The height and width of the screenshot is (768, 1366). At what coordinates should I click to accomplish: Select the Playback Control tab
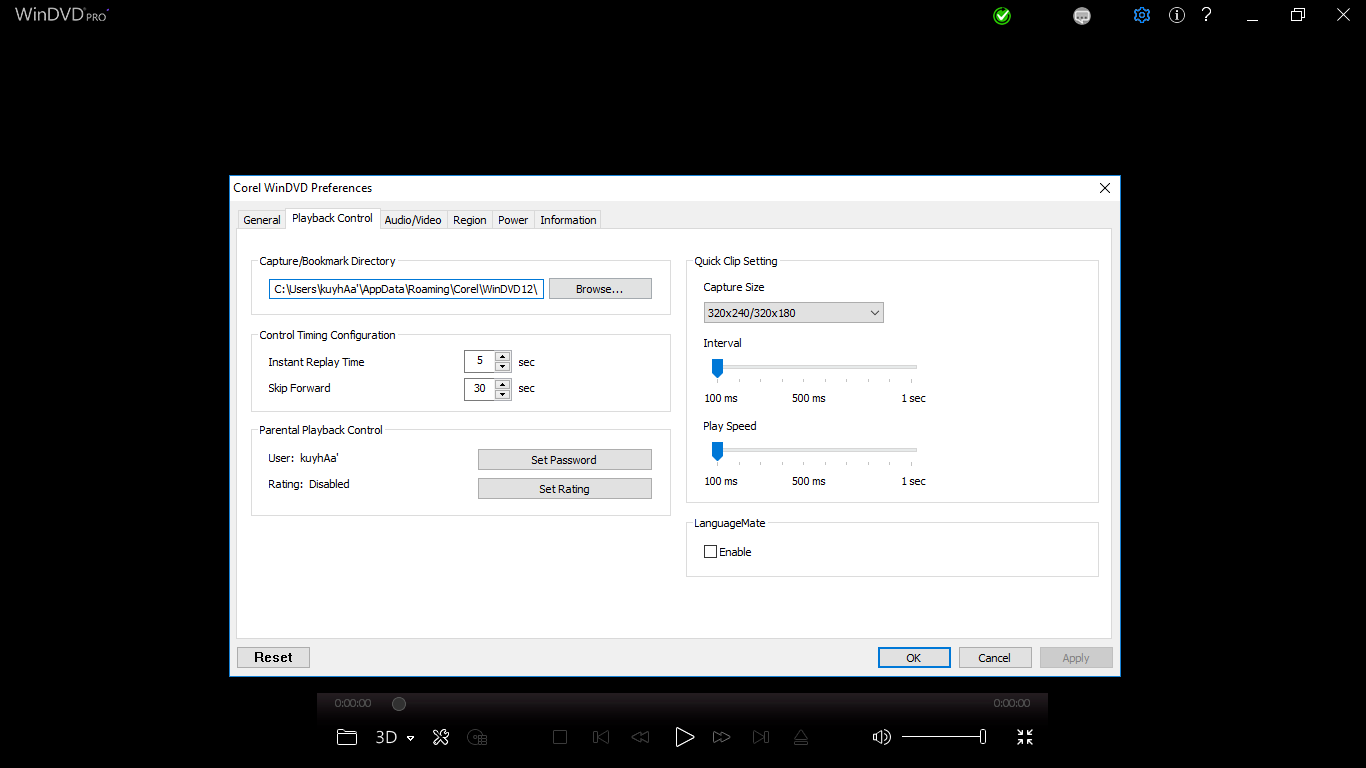coord(333,218)
